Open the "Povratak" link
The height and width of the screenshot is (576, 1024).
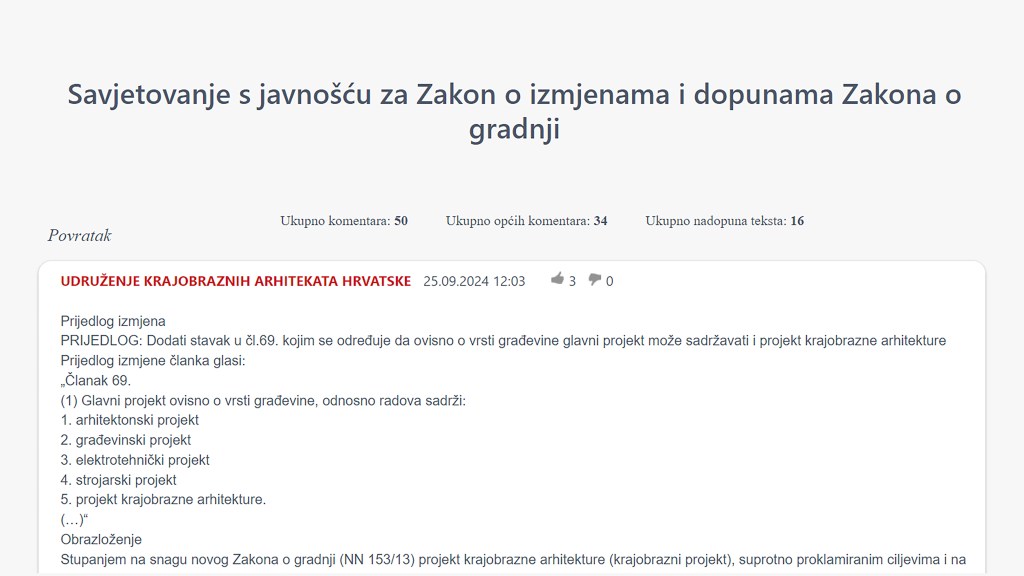point(78,235)
